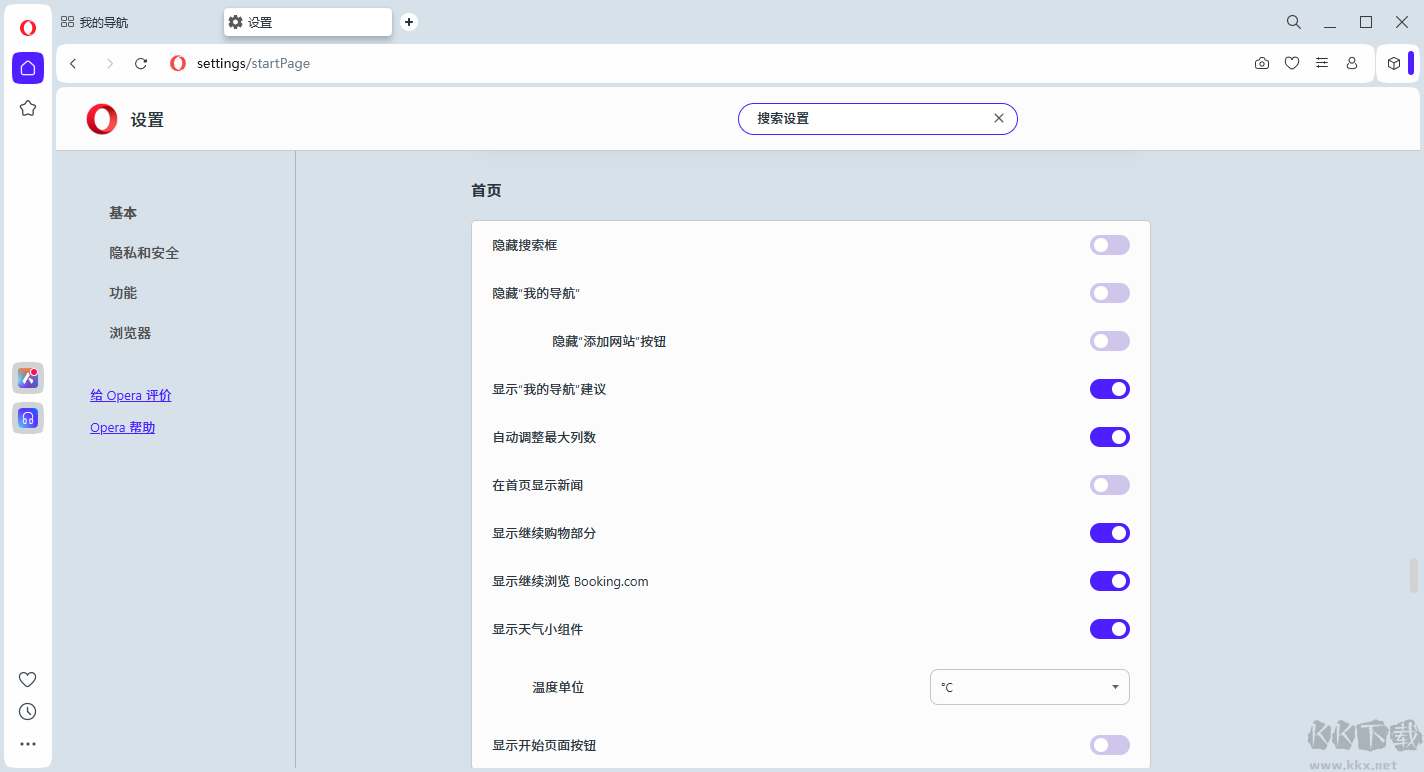1424x772 pixels.
Task: Toggle 隐藏"添加网站"按钮 switch
Action: coord(1110,341)
